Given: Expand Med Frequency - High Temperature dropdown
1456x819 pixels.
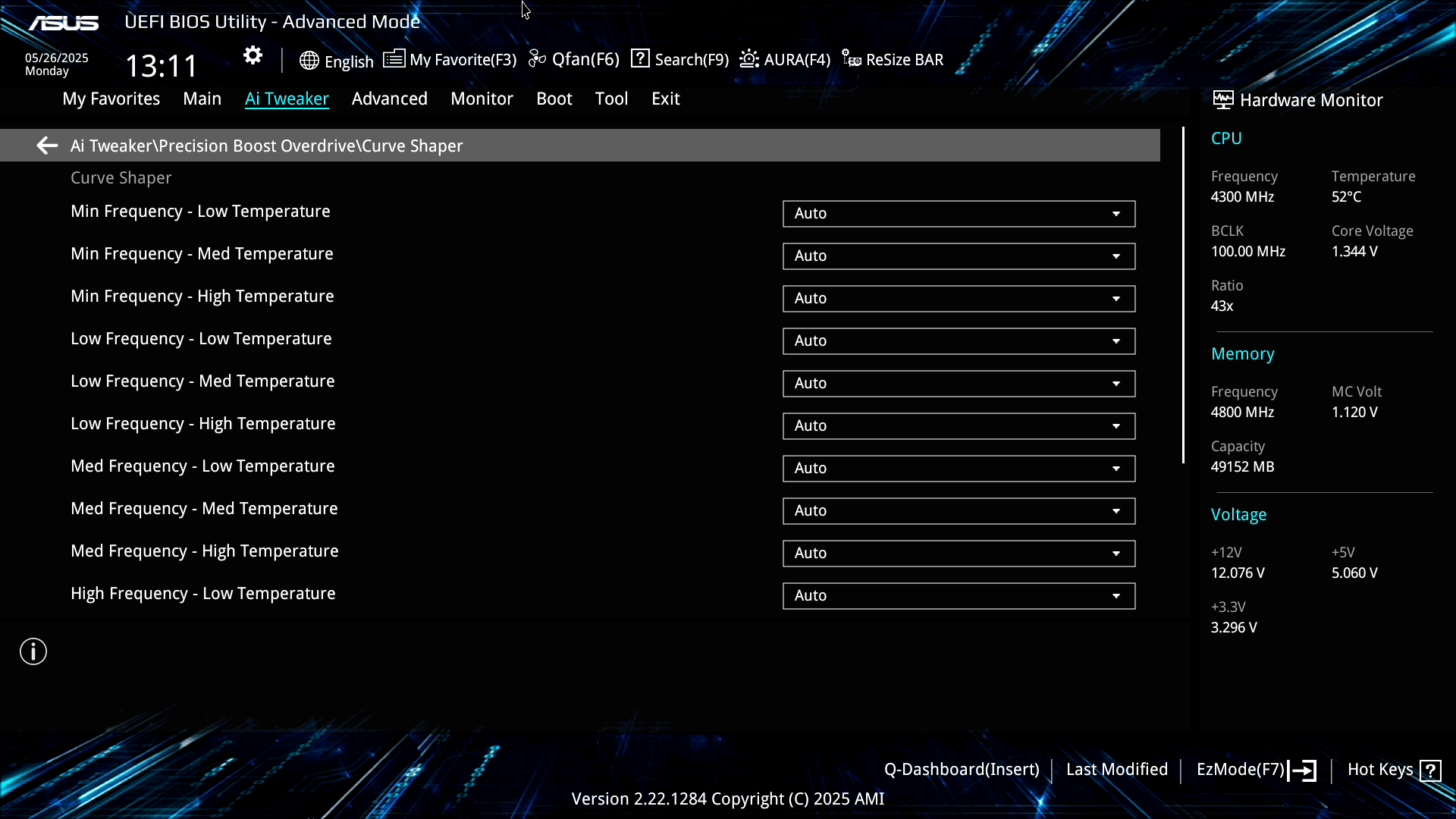Looking at the screenshot, I should click(959, 554).
